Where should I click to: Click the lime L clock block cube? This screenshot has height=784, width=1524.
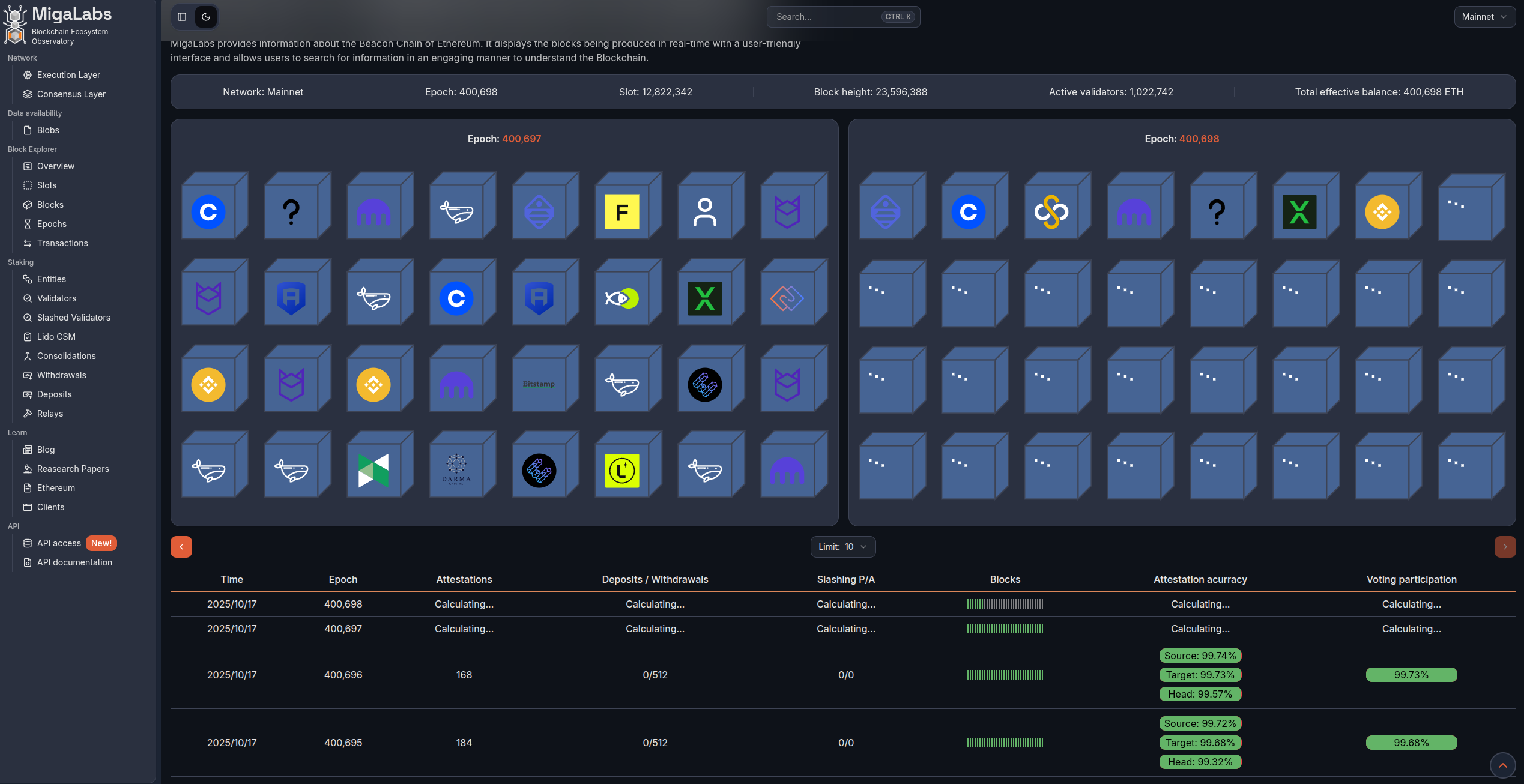pos(621,471)
